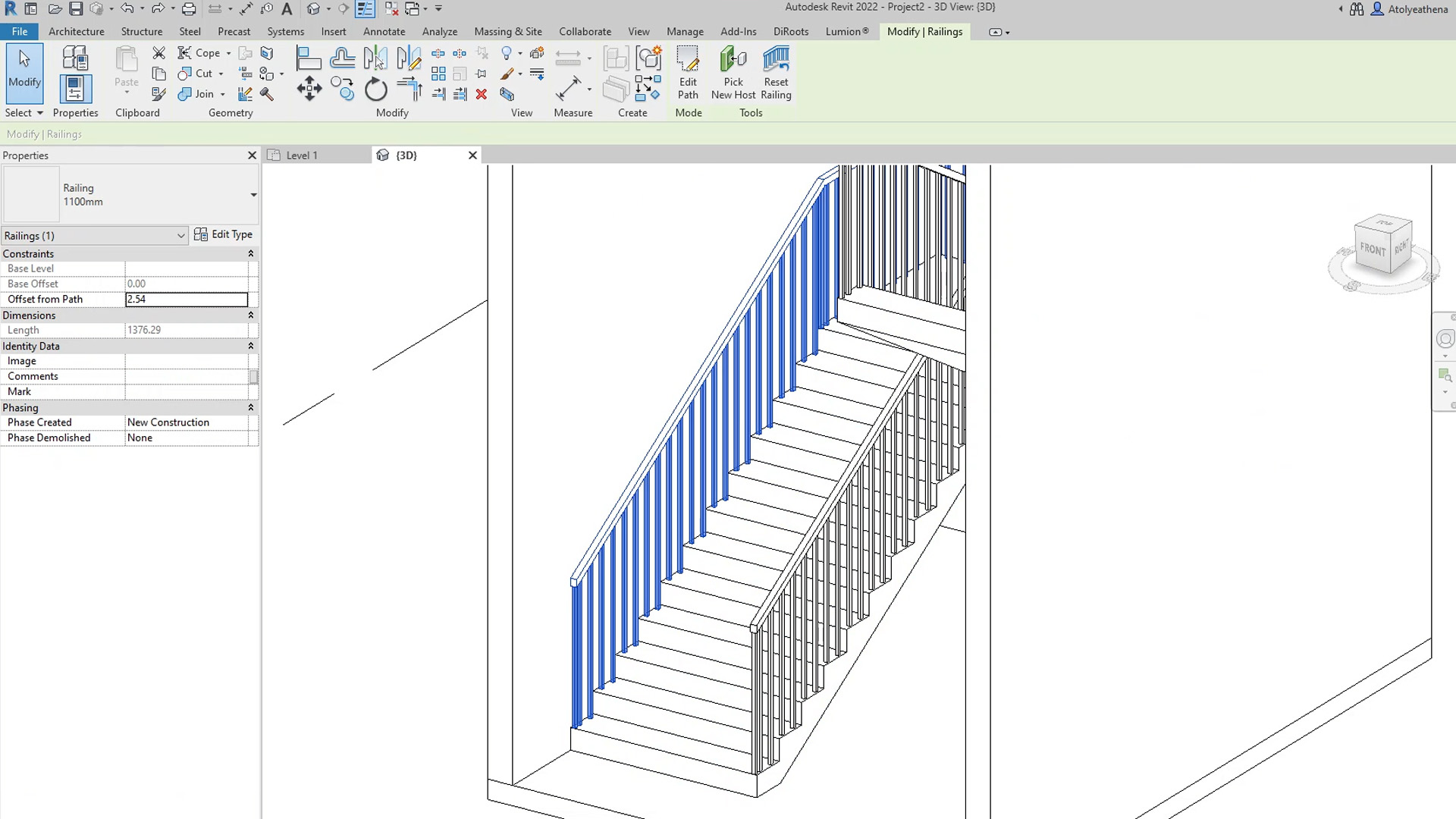
Task: Click Pick New Host tool
Action: point(733,73)
